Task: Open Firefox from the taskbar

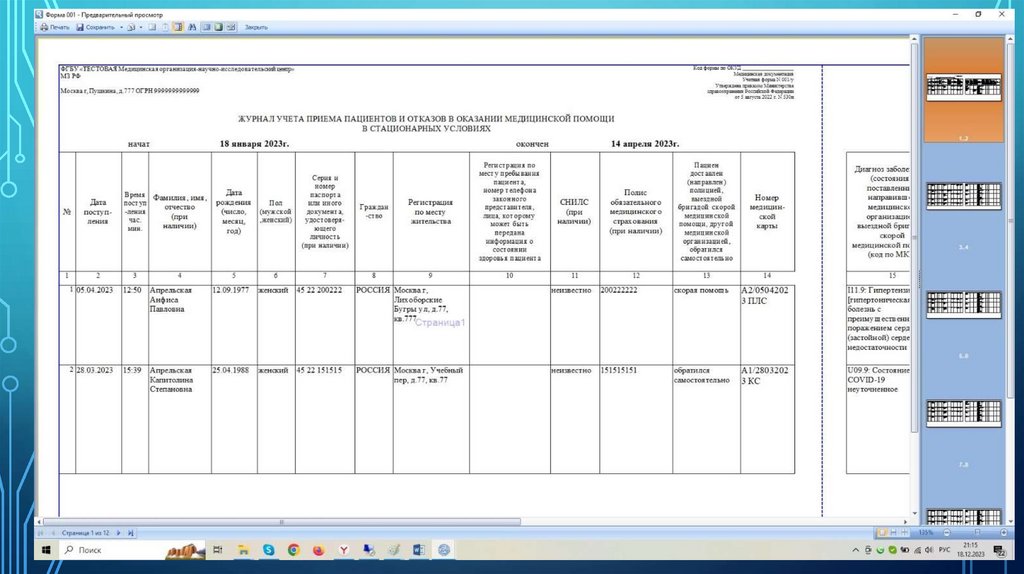Action: coord(318,550)
